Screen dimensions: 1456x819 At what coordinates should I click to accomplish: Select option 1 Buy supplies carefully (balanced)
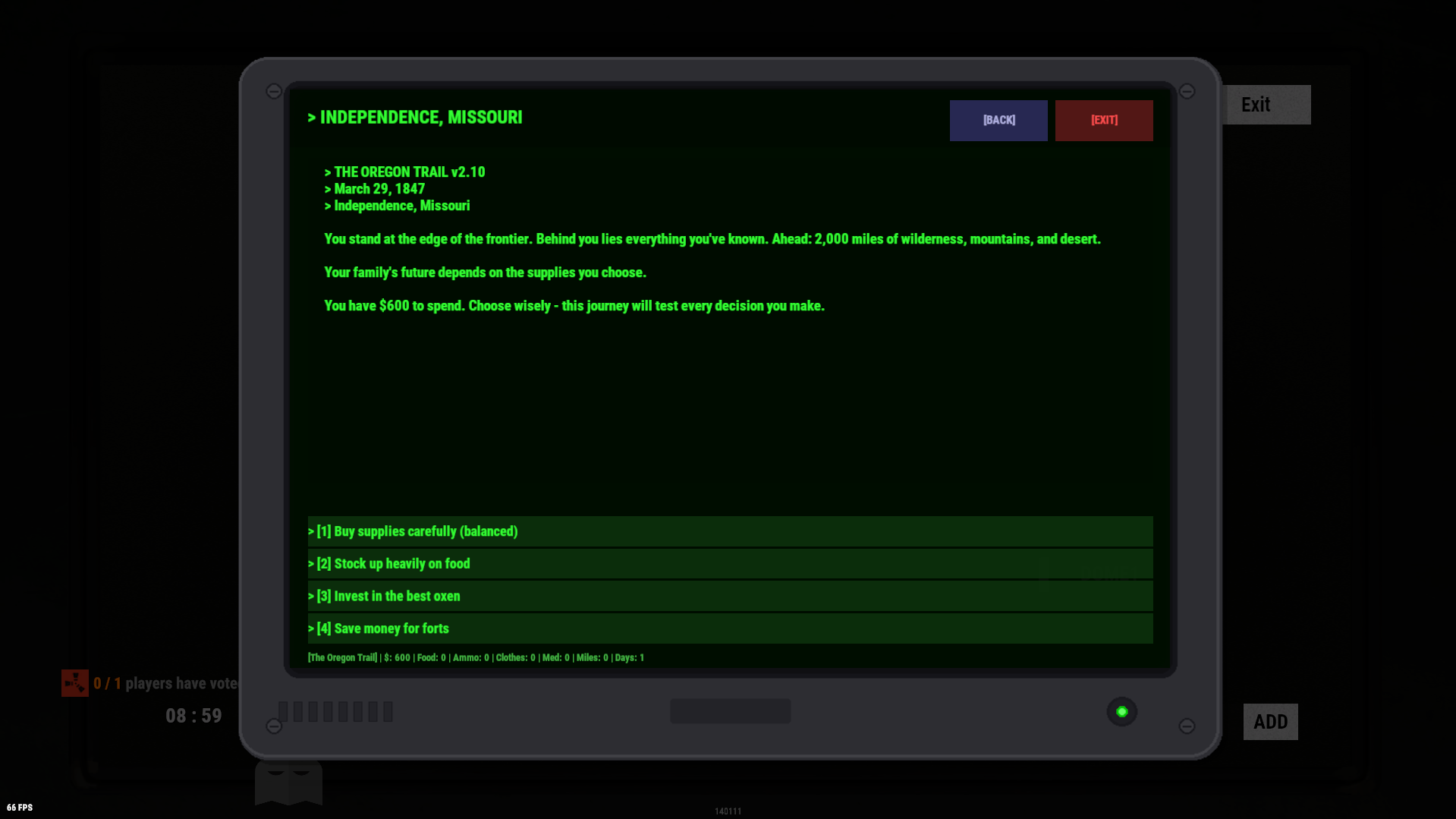point(730,531)
